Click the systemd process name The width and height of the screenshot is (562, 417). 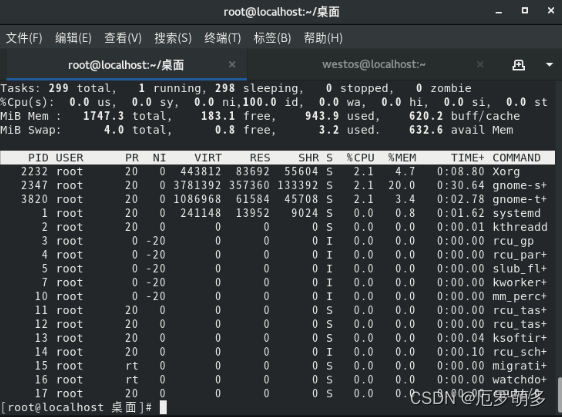(516, 213)
